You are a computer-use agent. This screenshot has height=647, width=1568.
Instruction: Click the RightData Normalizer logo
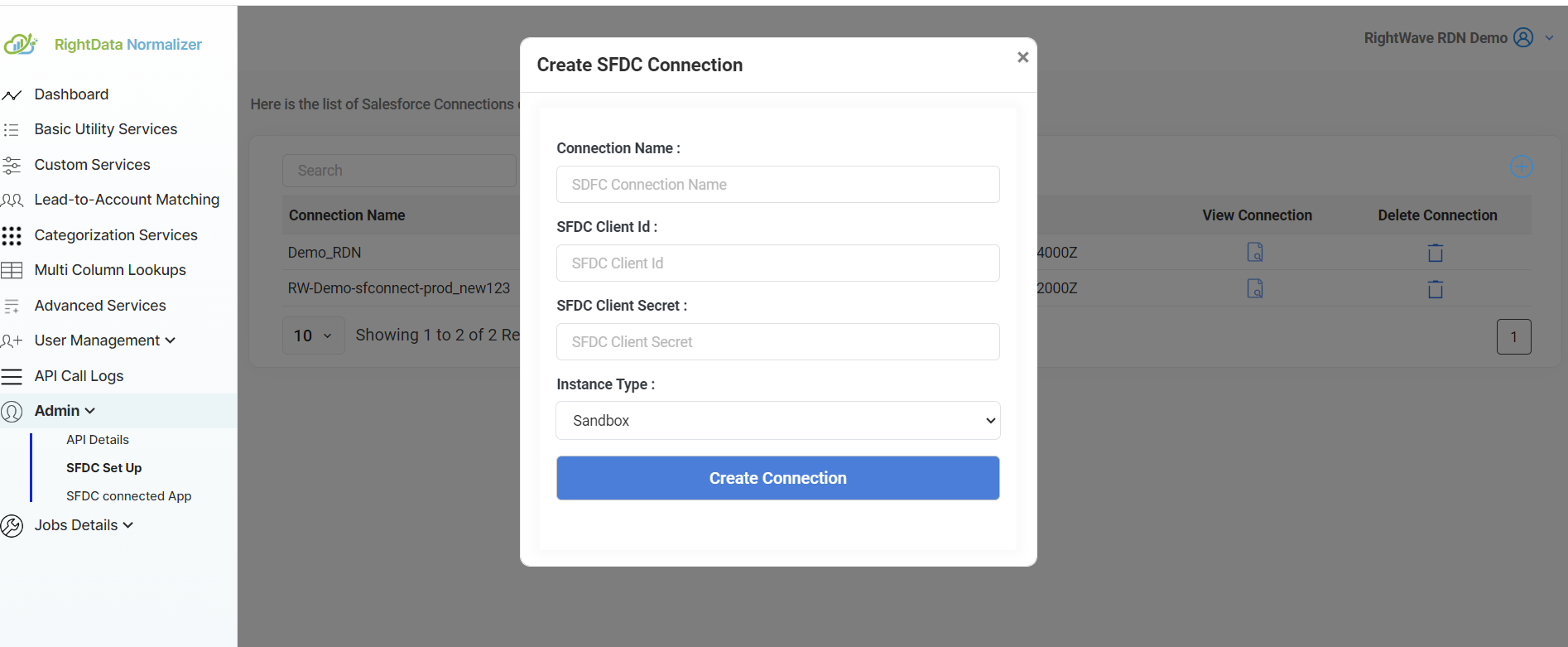(103, 44)
